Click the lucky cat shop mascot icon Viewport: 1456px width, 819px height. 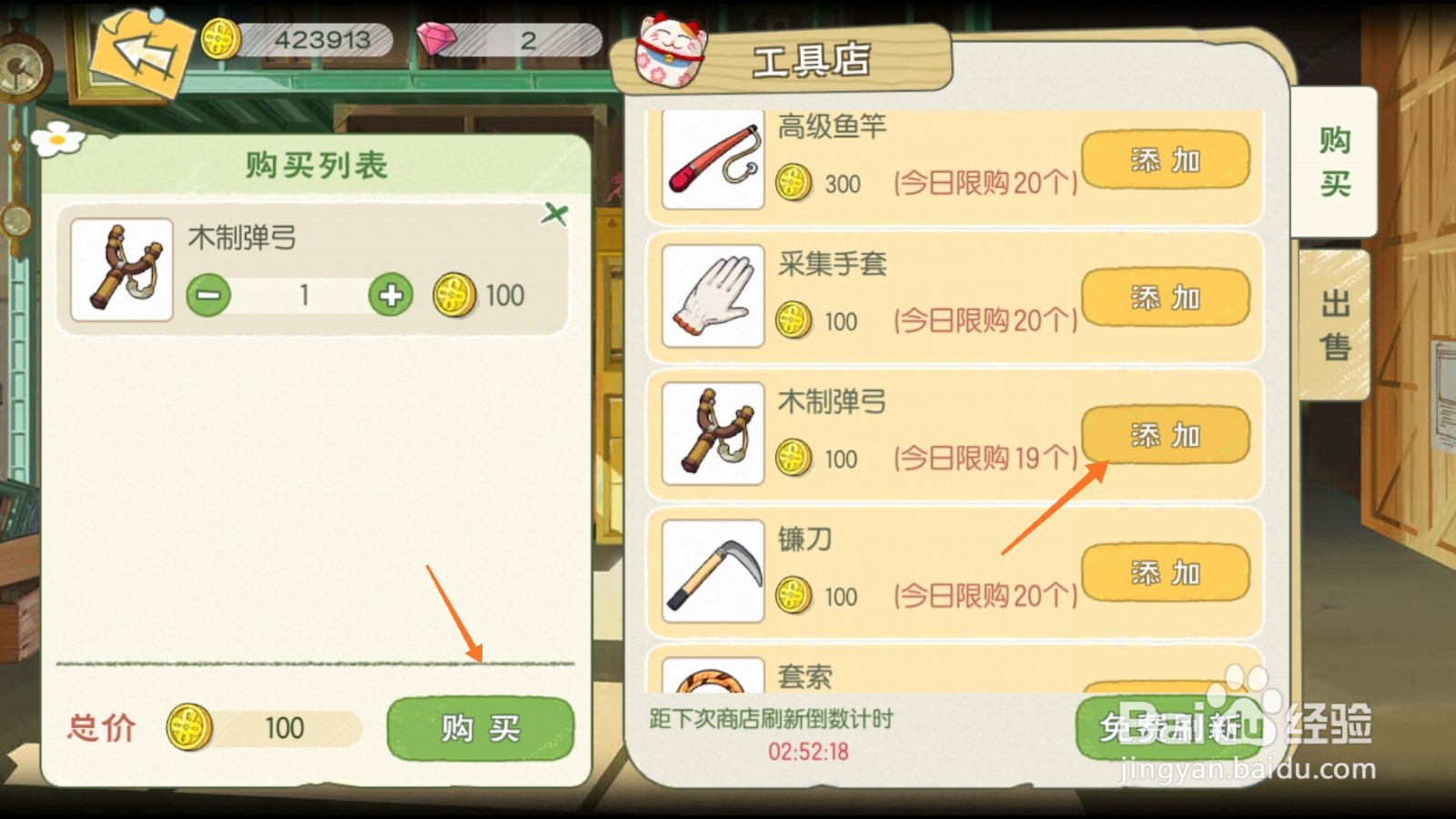[x=671, y=51]
